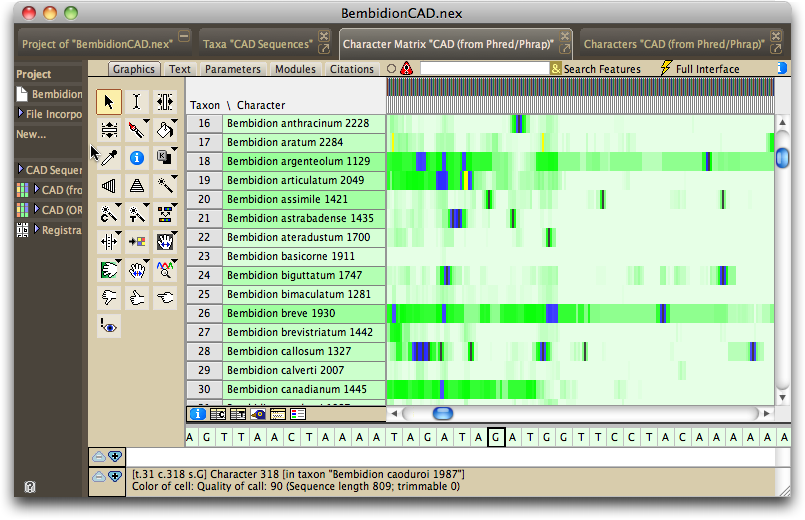Shrink the annotation area with minus button
This screenshot has height=520, width=805.
coord(99,456)
